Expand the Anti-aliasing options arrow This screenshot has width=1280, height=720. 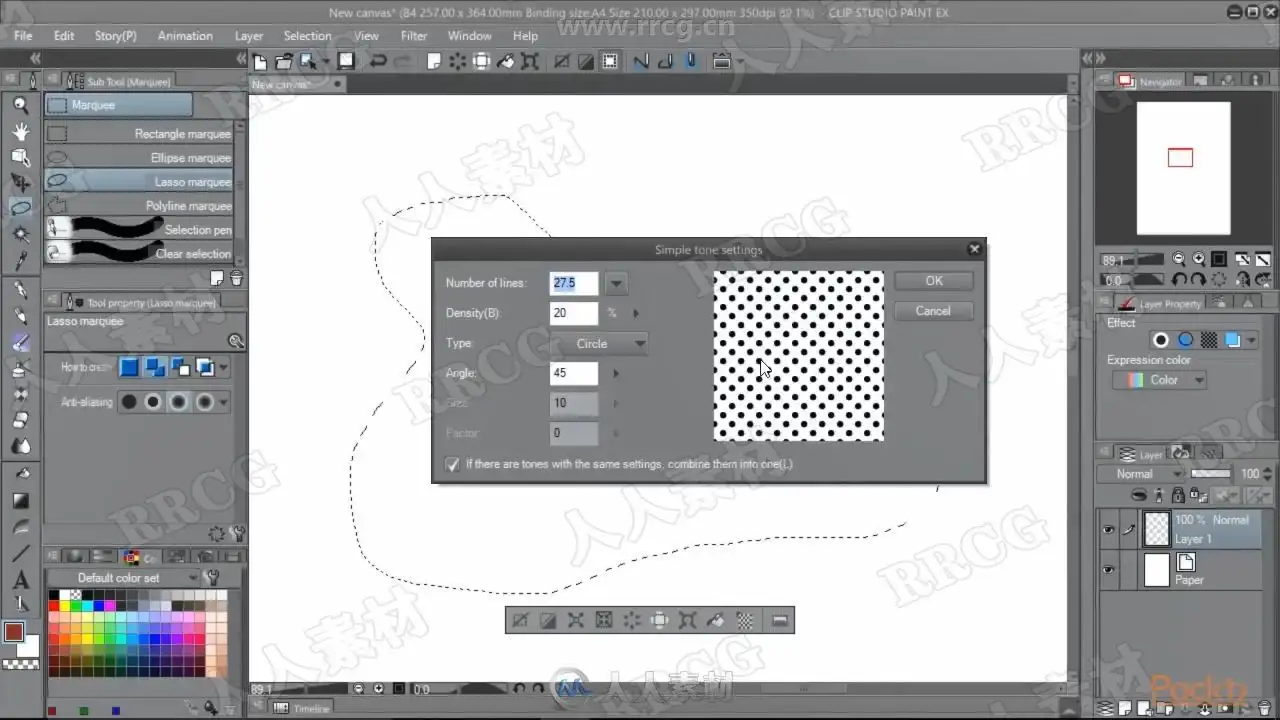[x=224, y=402]
